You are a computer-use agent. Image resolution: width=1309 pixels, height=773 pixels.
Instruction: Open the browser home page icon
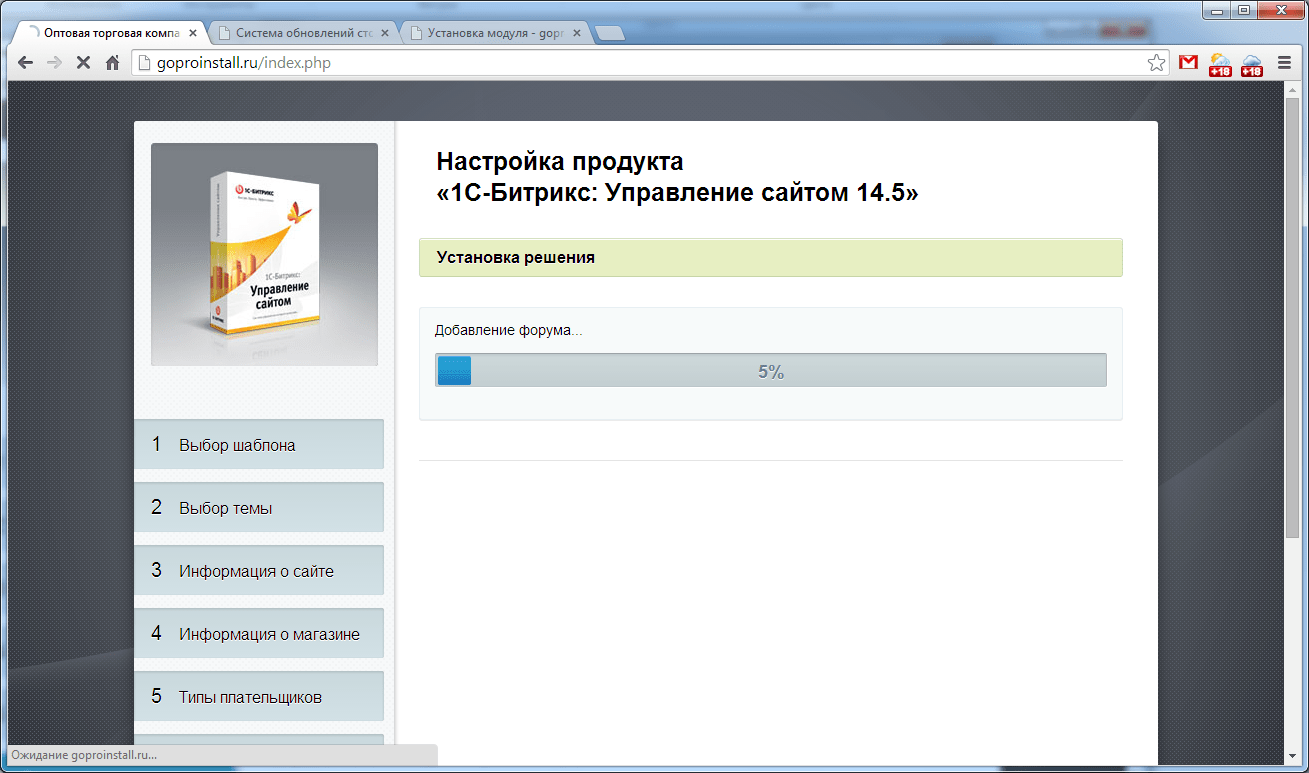pyautogui.click(x=112, y=63)
